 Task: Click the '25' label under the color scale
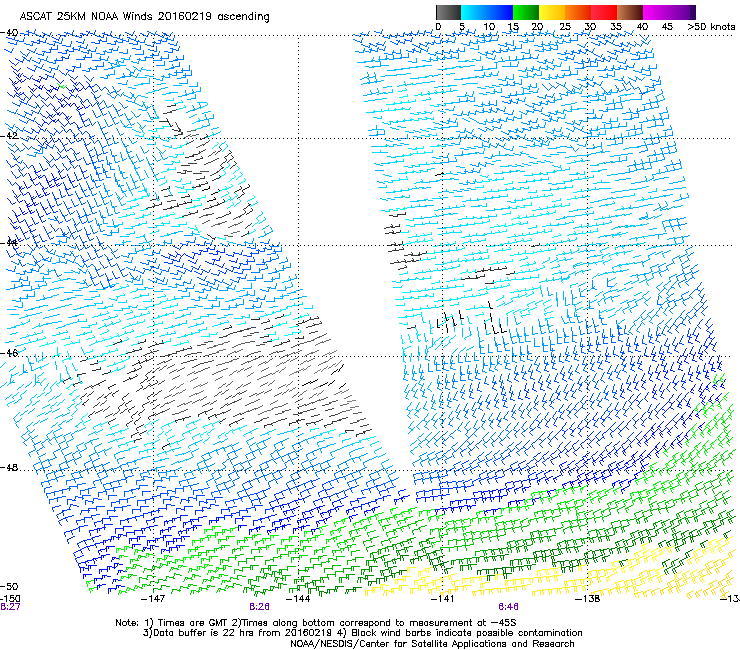pyautogui.click(x=565, y=27)
